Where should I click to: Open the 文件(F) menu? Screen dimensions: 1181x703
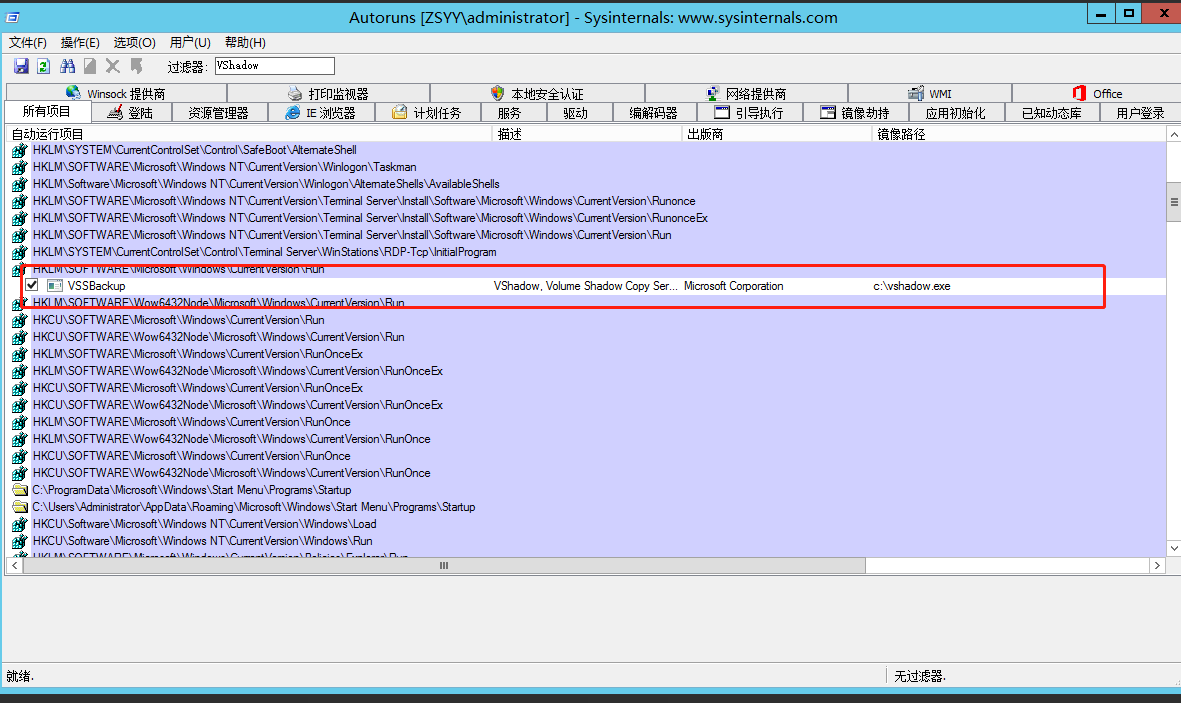point(27,42)
